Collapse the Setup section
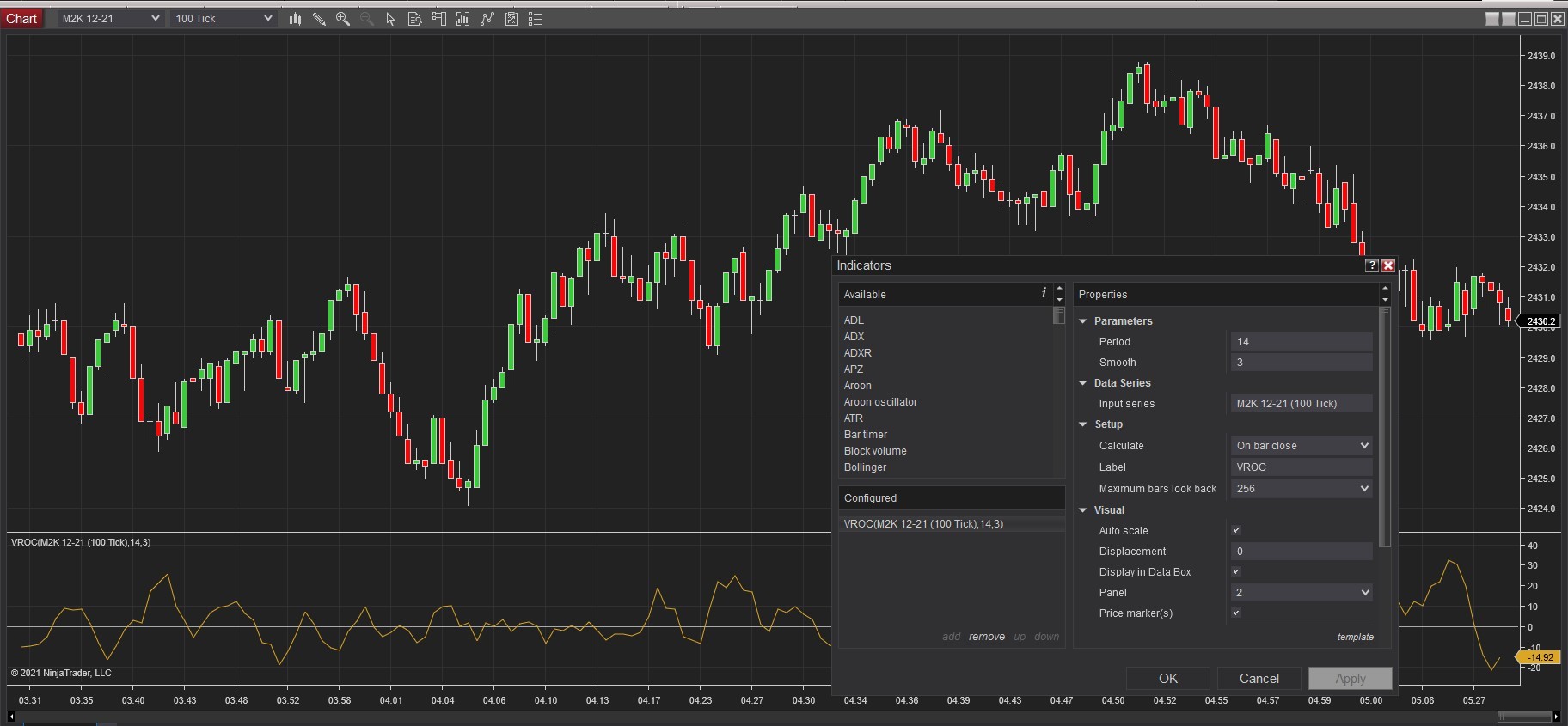Image resolution: width=1568 pixels, height=726 pixels. point(1083,424)
